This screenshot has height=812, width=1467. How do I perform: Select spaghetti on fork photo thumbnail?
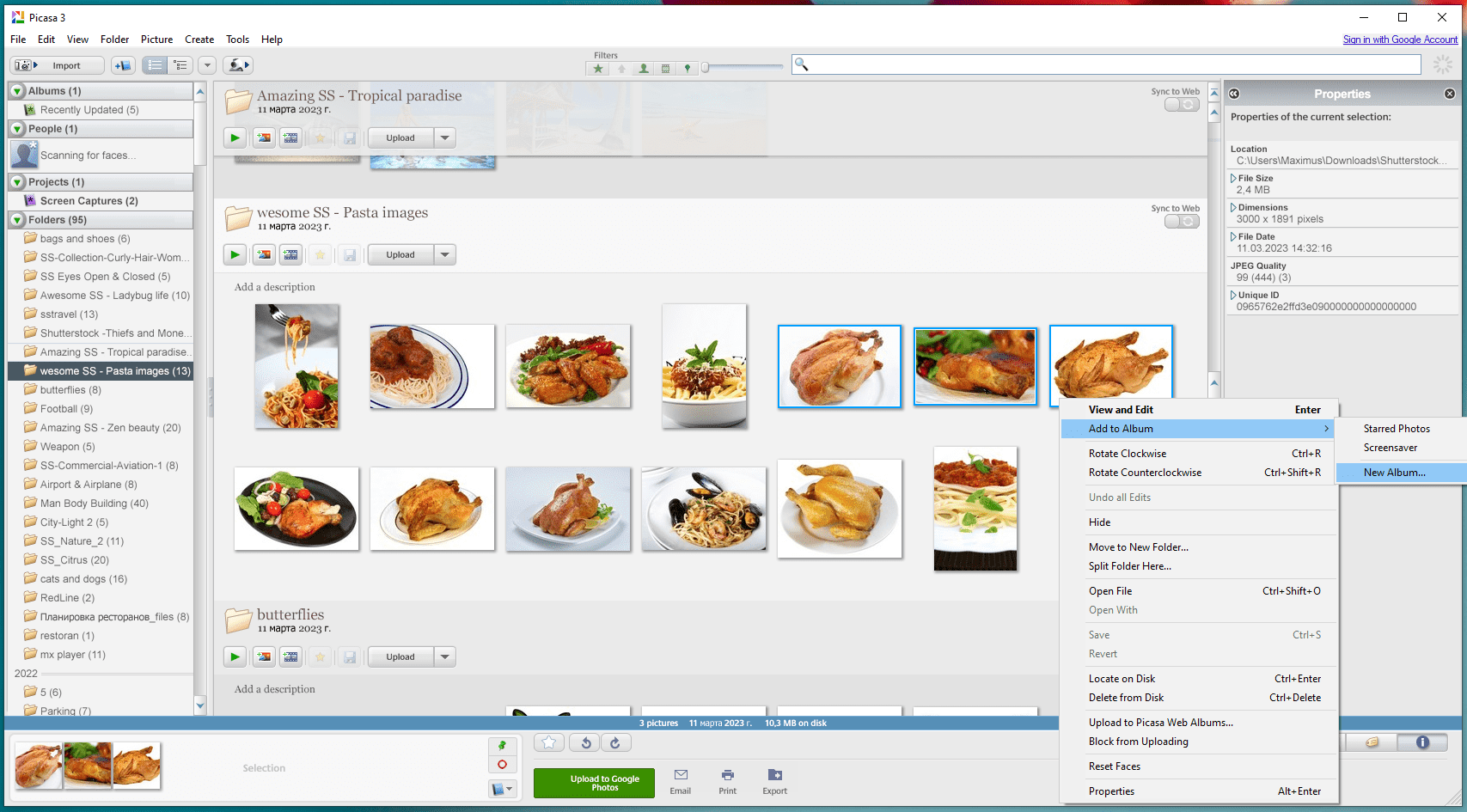tap(297, 366)
